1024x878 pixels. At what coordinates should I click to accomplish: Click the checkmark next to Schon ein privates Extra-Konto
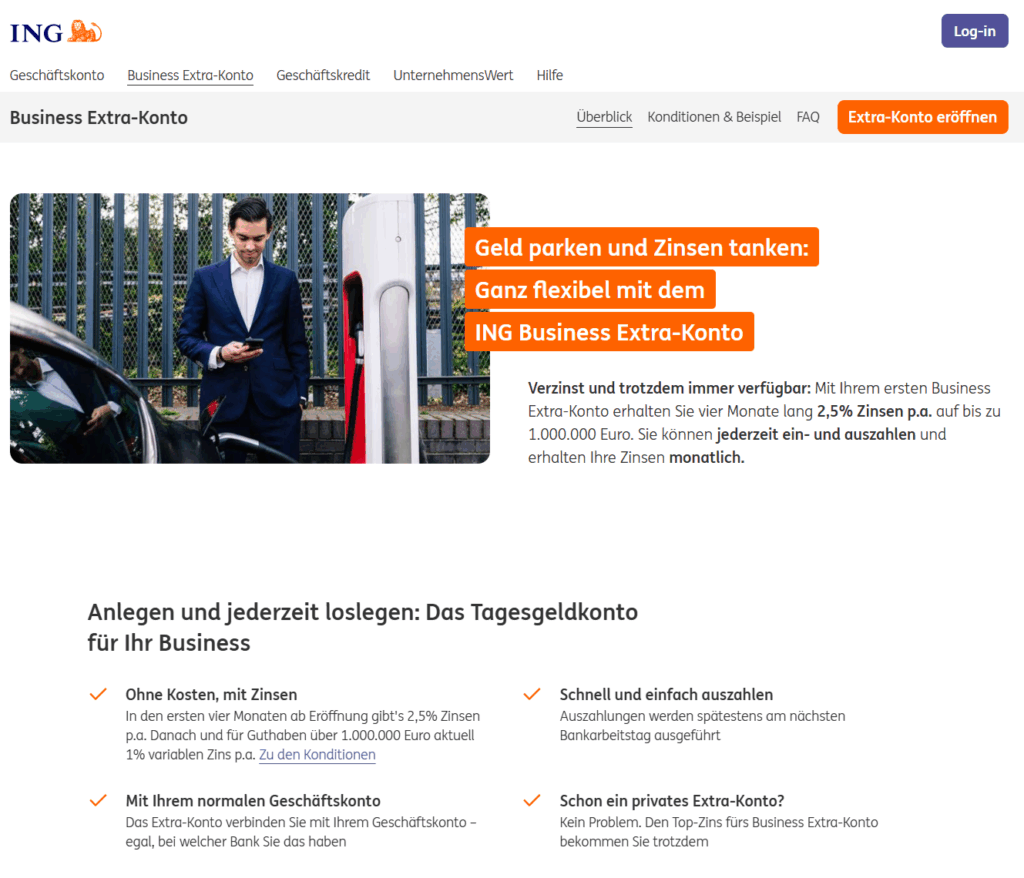click(x=532, y=800)
